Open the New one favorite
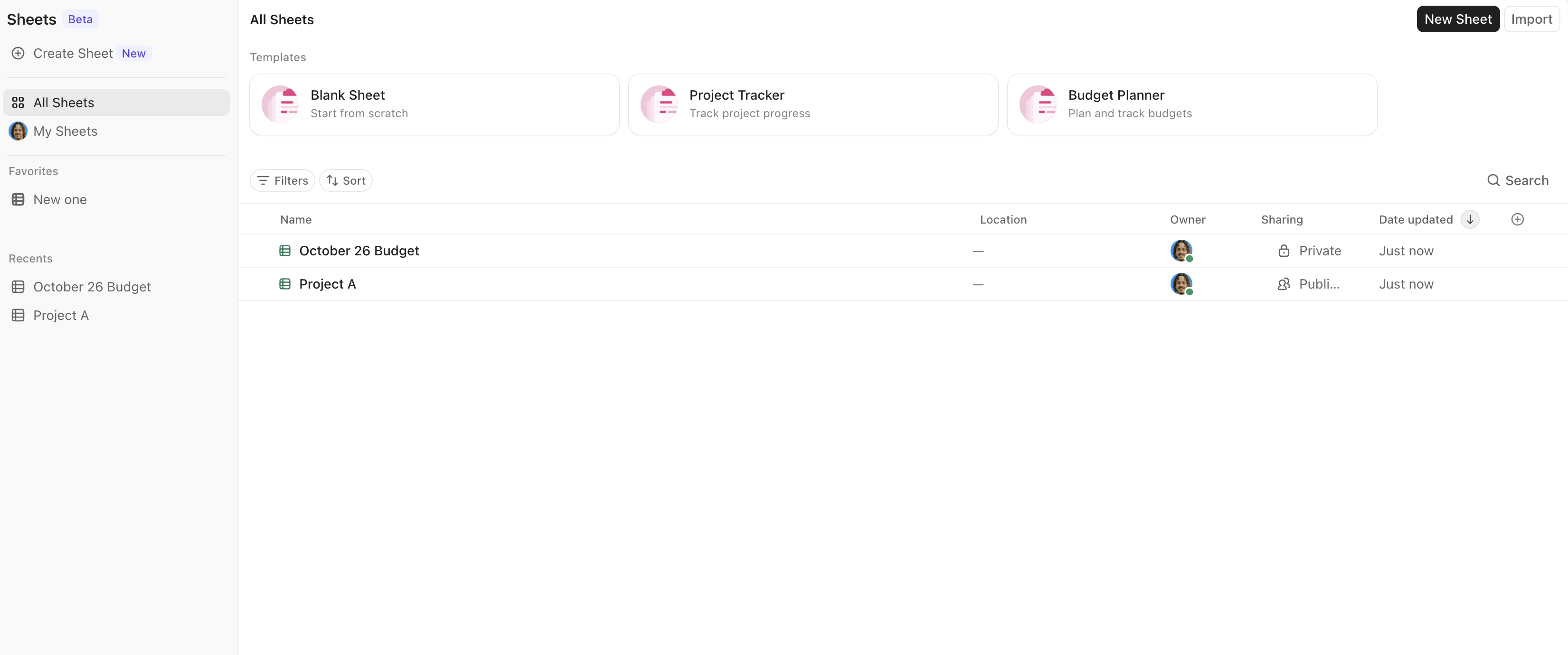The image size is (1568, 655). [x=116, y=199]
